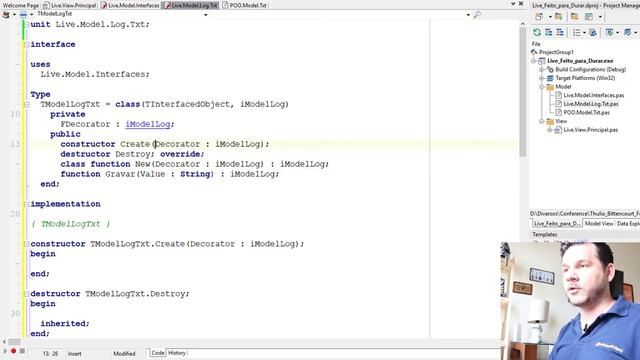
Task: Stop the macro recording
Action: pyautogui.click(x=22, y=351)
